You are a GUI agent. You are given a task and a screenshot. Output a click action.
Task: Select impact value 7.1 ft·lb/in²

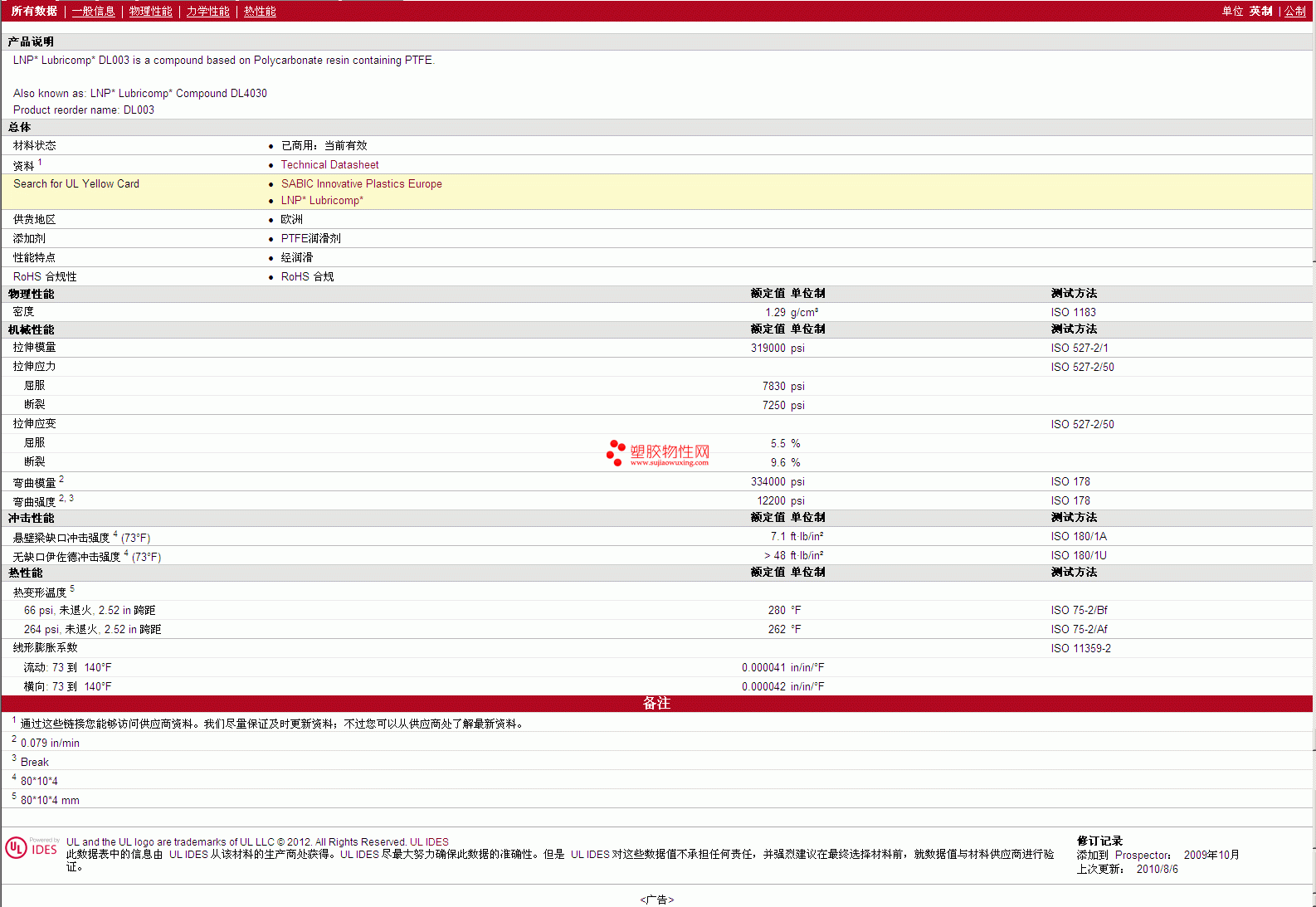pyautogui.click(x=797, y=536)
